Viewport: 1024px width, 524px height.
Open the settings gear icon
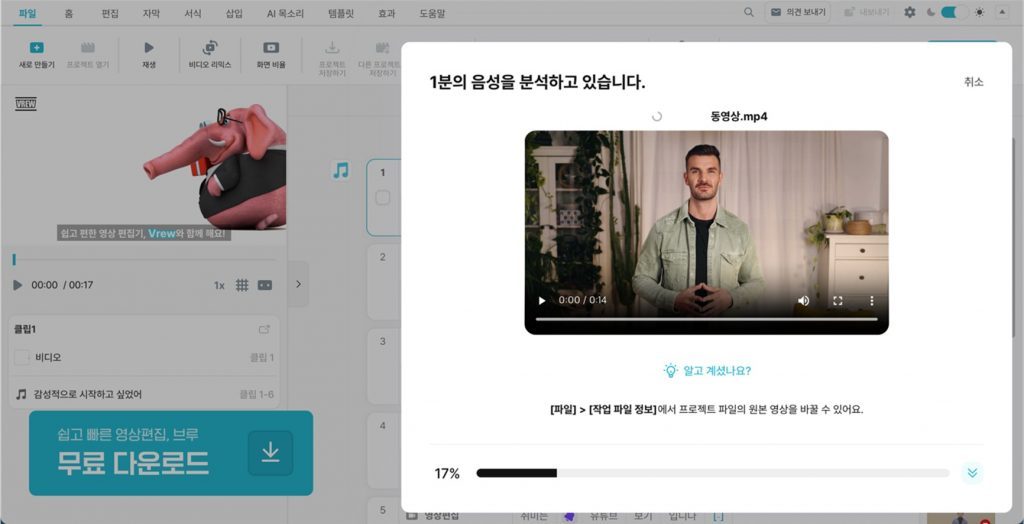(910, 12)
